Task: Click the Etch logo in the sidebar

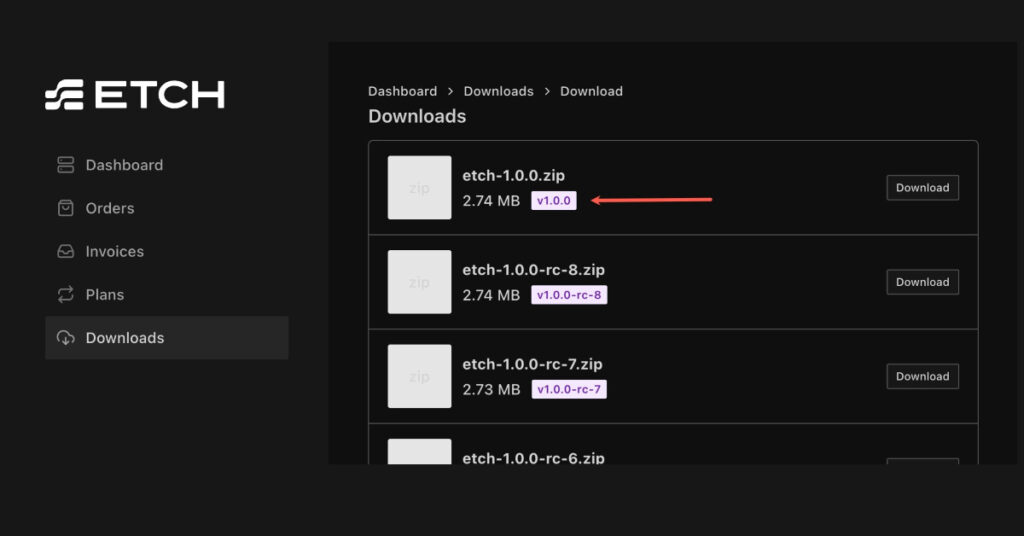Action: pyautogui.click(x=135, y=95)
